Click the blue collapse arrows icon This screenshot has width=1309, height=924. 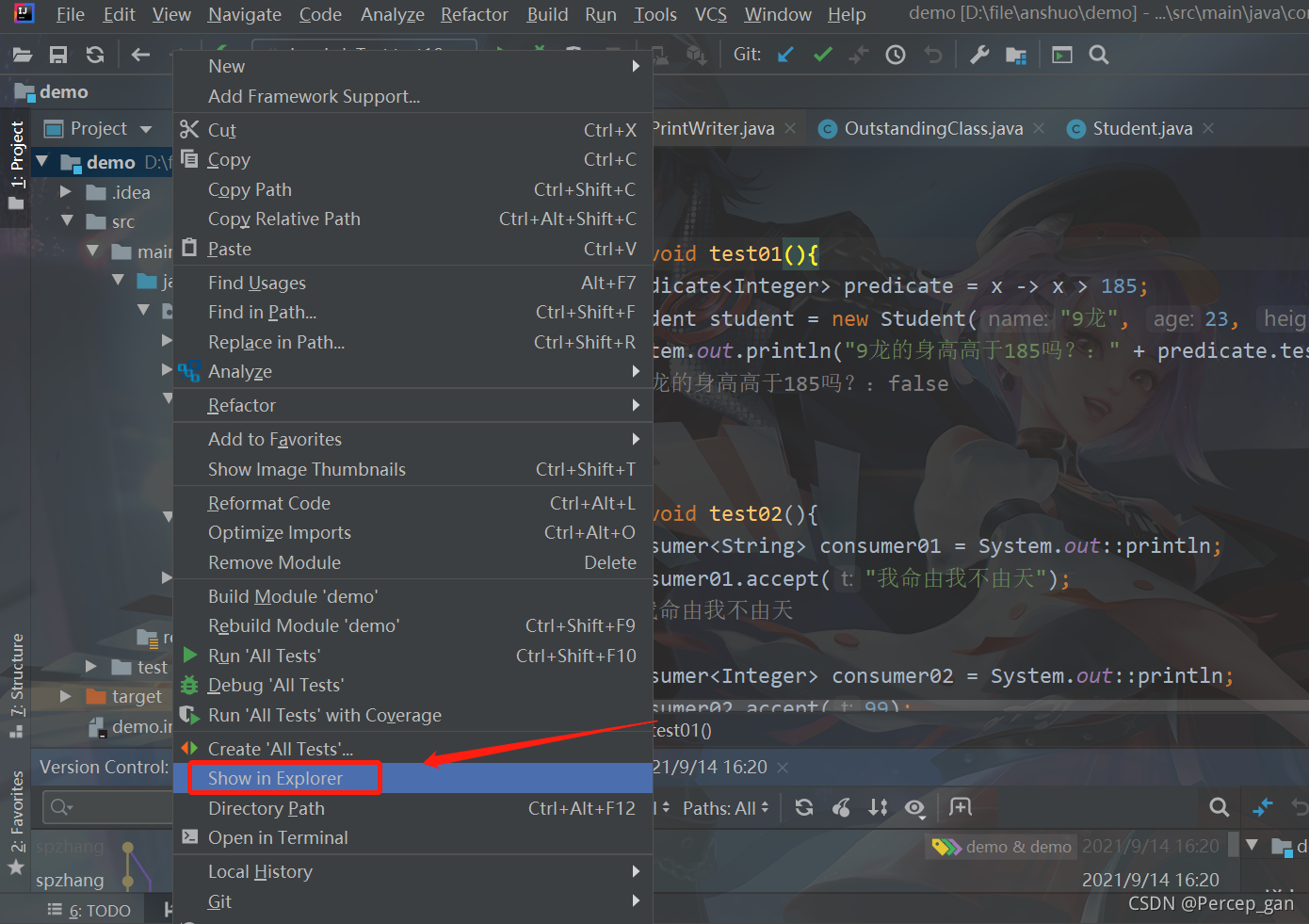coord(1263,807)
